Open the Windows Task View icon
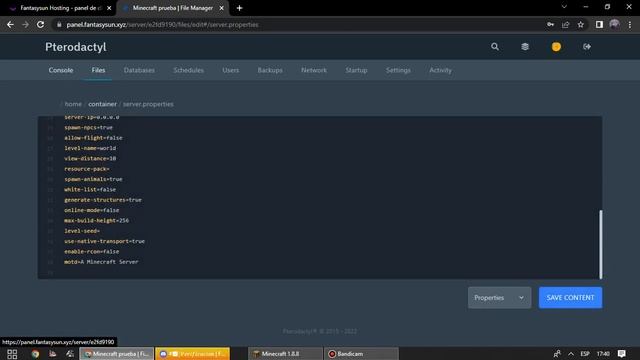This screenshot has height=360, width=640. click(x=12, y=354)
